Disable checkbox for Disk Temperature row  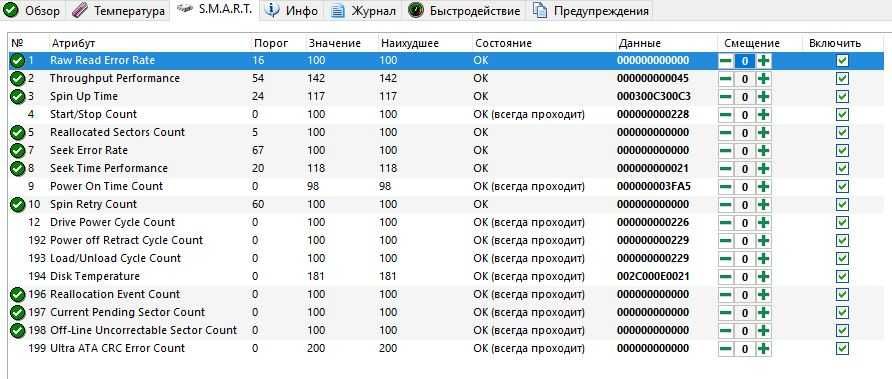(x=843, y=277)
